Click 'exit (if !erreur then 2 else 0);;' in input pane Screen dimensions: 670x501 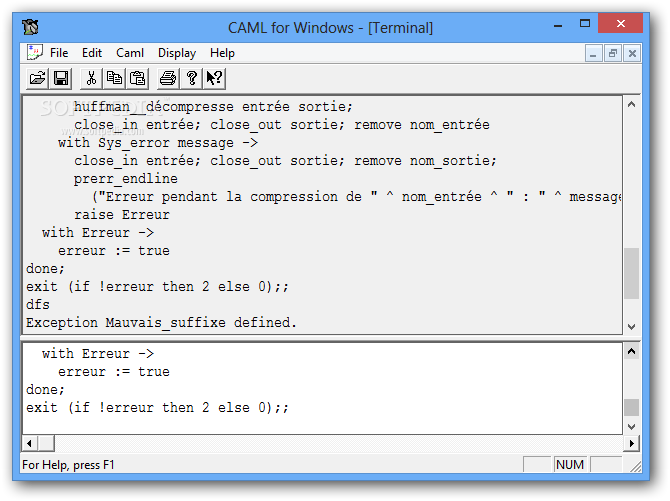pyautogui.click(x=157, y=408)
